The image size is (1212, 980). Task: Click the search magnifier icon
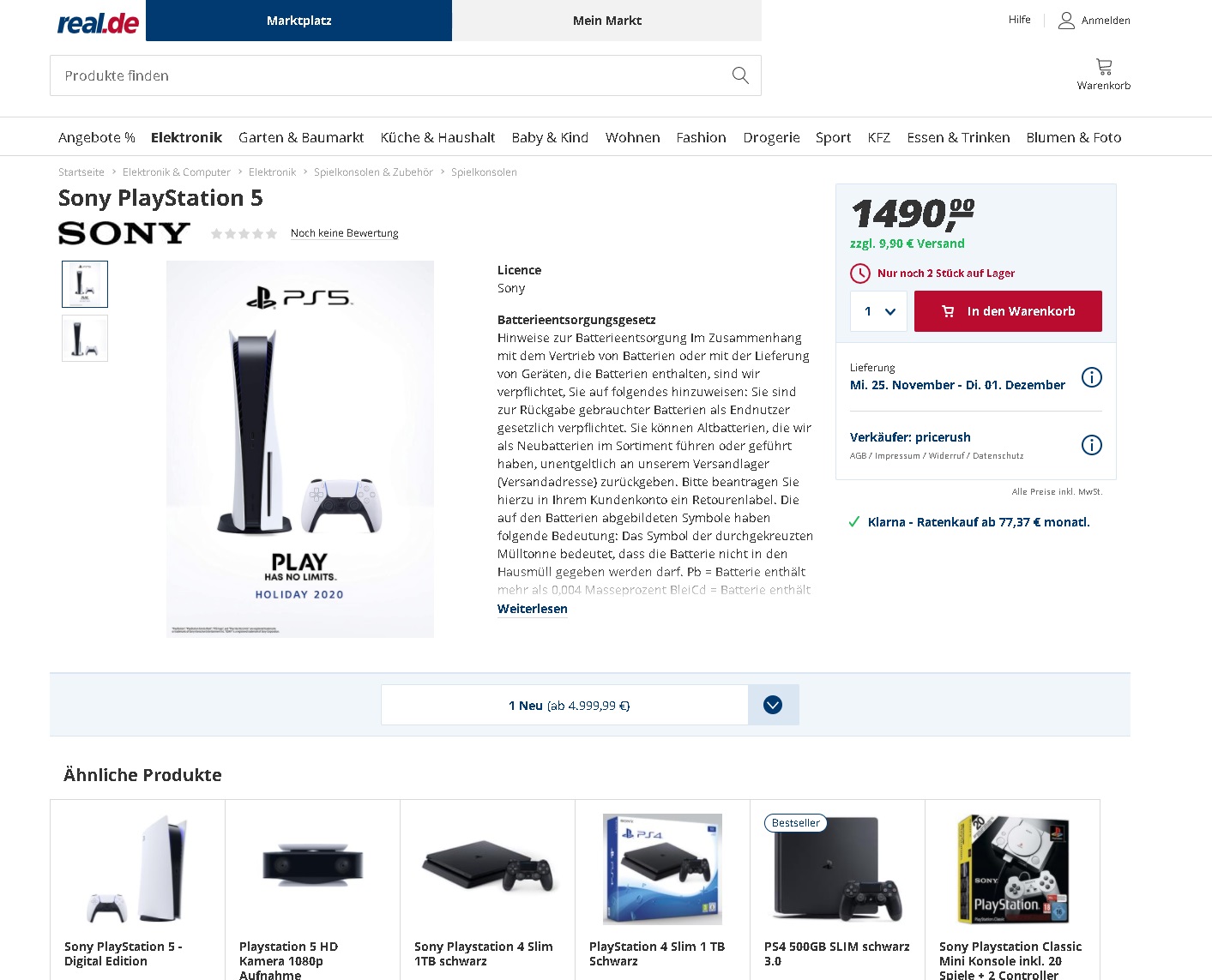tap(740, 75)
